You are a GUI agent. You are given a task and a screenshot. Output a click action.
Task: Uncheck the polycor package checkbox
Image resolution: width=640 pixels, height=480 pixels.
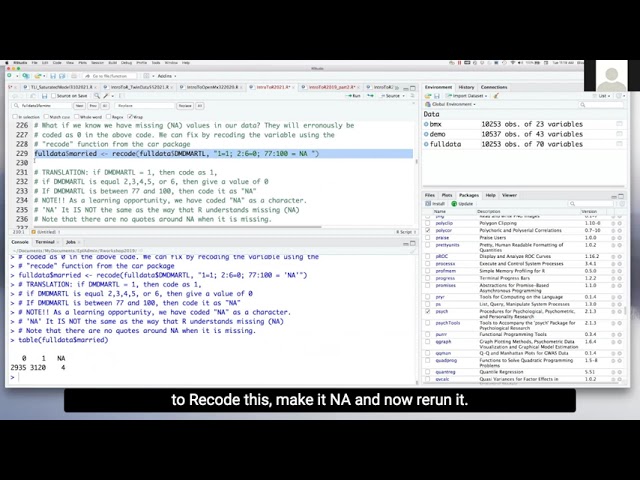click(x=427, y=230)
